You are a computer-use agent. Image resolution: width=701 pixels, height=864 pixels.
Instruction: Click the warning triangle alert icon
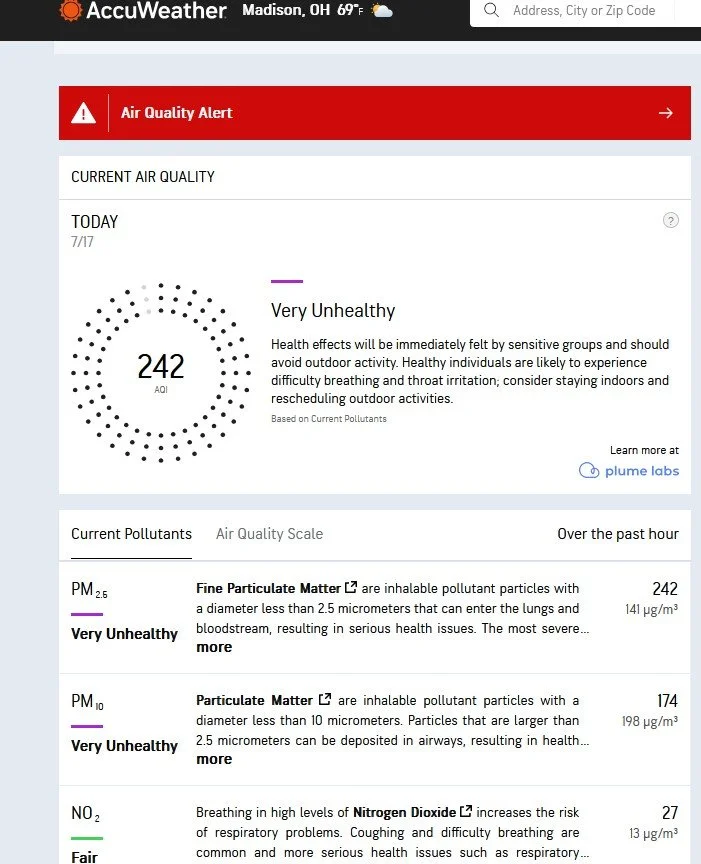83,113
